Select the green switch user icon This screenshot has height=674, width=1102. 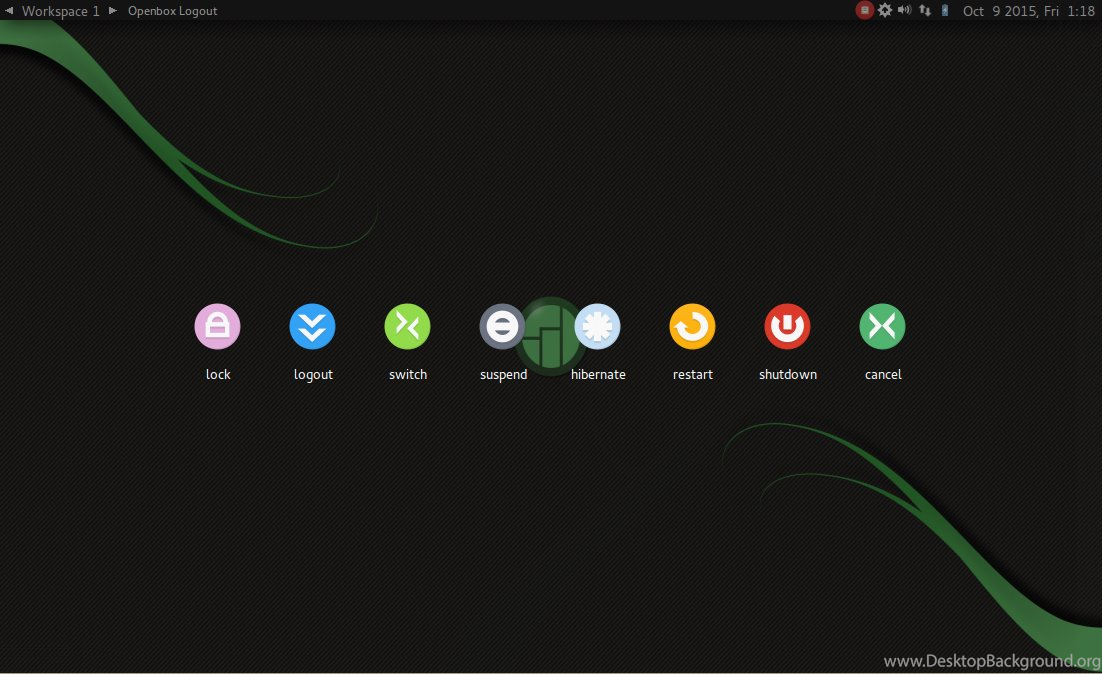[x=408, y=326]
